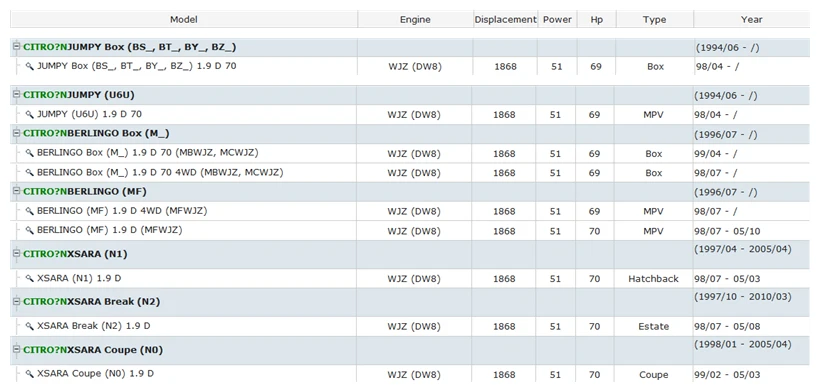Click magnifier icon of XSARA (N1) 1.9 D

pos(30,279)
